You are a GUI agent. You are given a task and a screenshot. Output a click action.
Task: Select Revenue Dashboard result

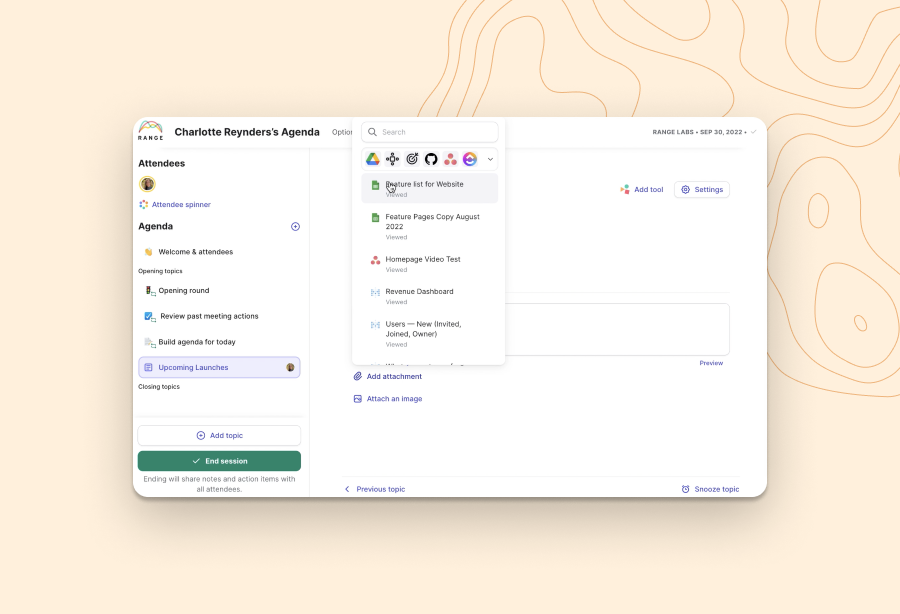429,296
